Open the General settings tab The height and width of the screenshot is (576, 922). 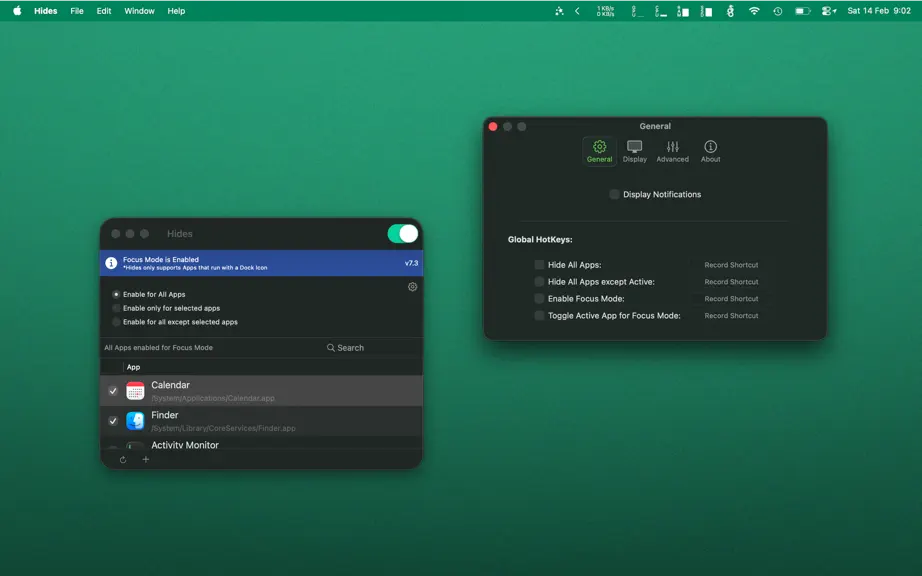pos(599,151)
